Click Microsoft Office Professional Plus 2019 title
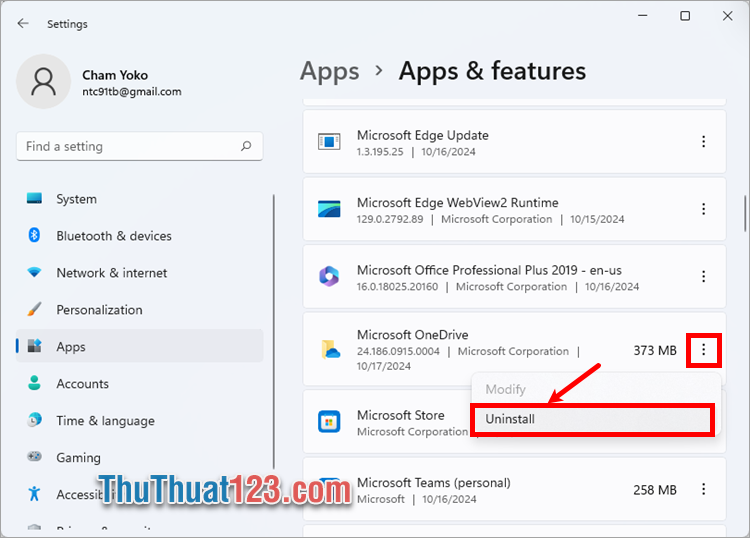This screenshot has width=750, height=538. pos(489,270)
